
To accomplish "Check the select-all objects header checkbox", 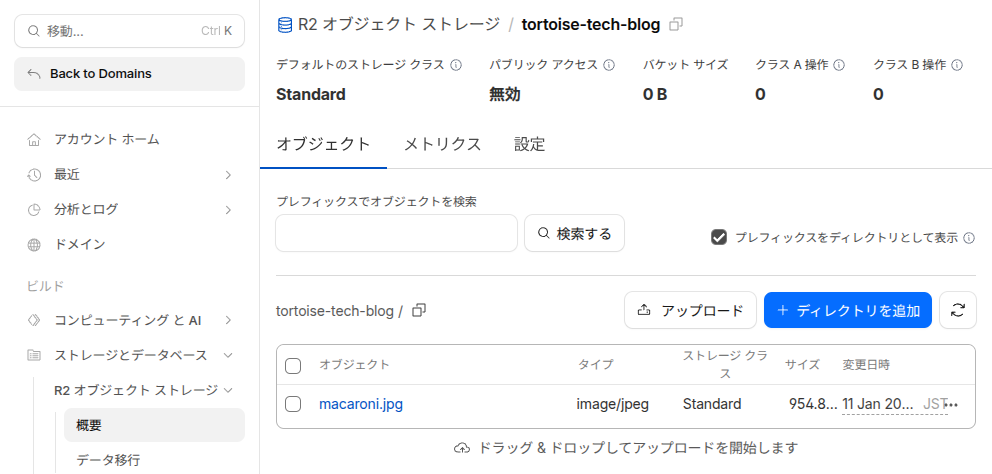I will (293, 365).
